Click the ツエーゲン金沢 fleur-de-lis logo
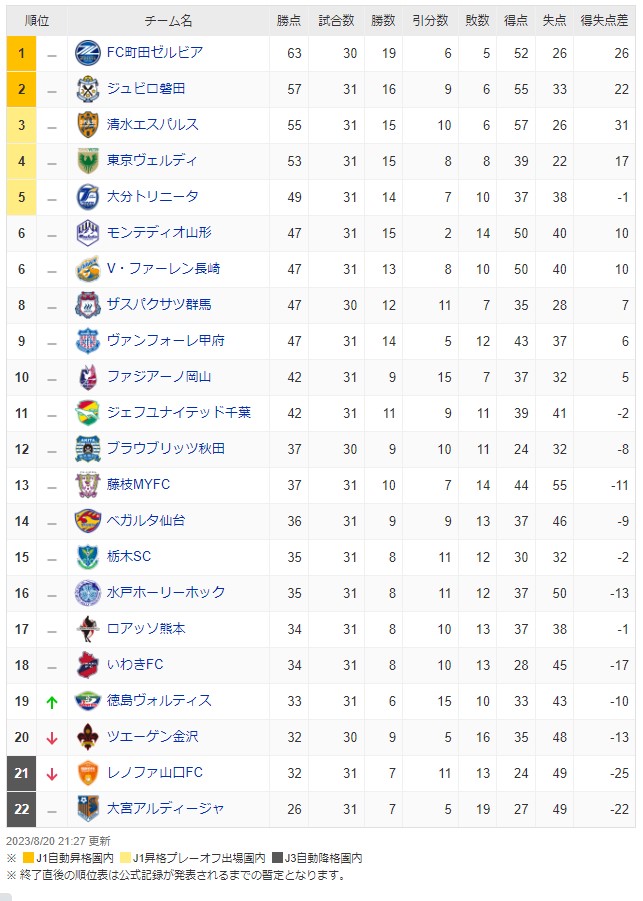Viewport: 643px width, 901px height. (x=88, y=737)
